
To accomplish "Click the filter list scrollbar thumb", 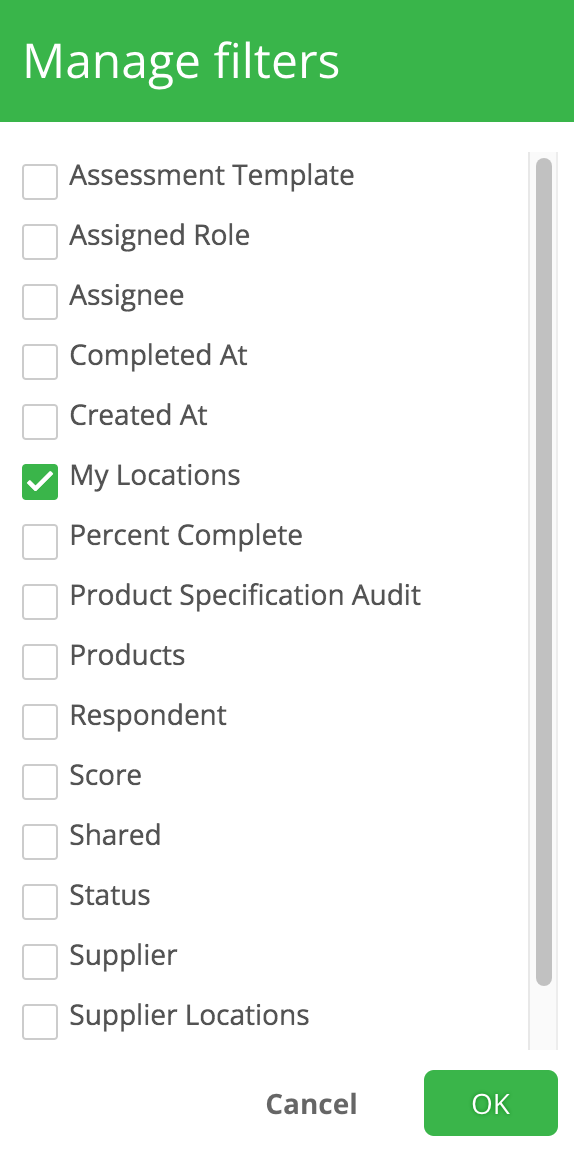I will pyautogui.click(x=544, y=572).
